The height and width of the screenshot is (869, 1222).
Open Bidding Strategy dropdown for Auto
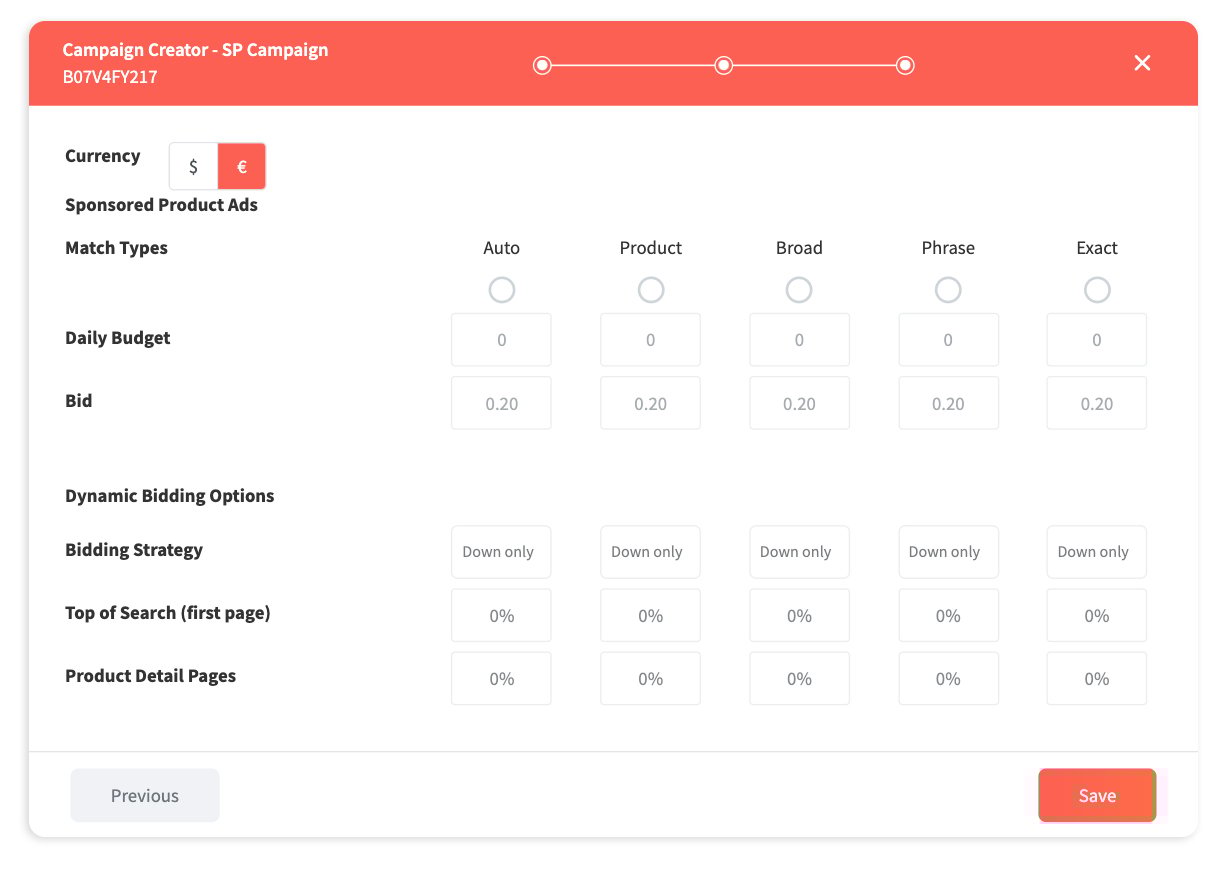(501, 552)
